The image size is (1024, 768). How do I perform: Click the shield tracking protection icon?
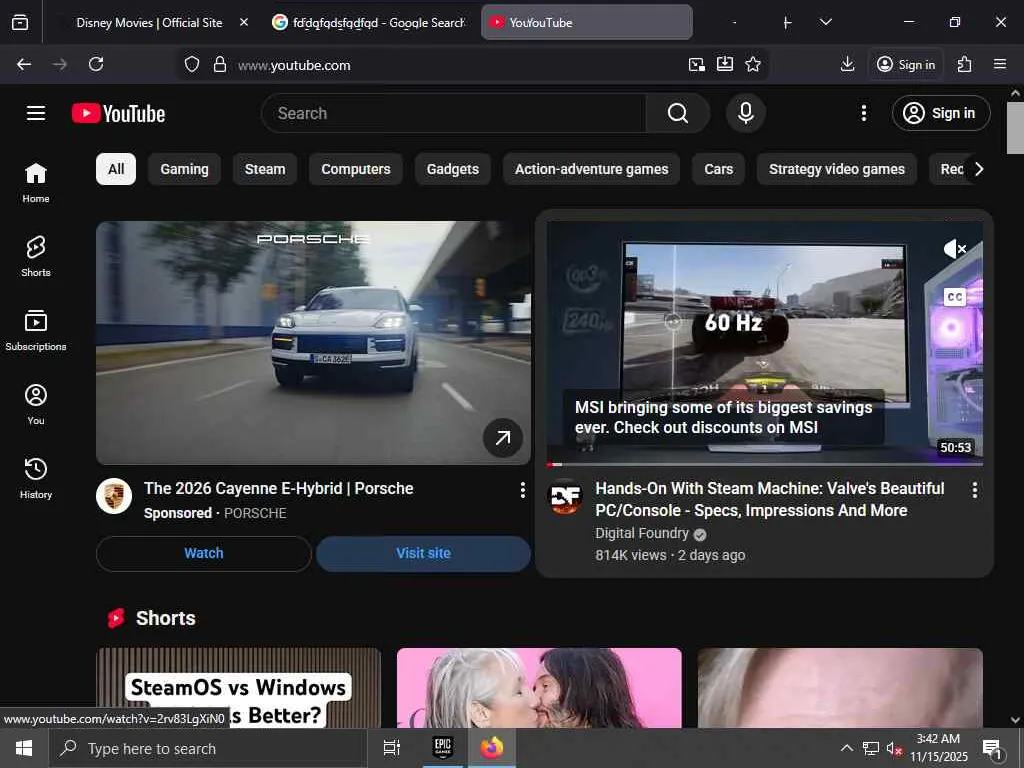pyautogui.click(x=191, y=64)
